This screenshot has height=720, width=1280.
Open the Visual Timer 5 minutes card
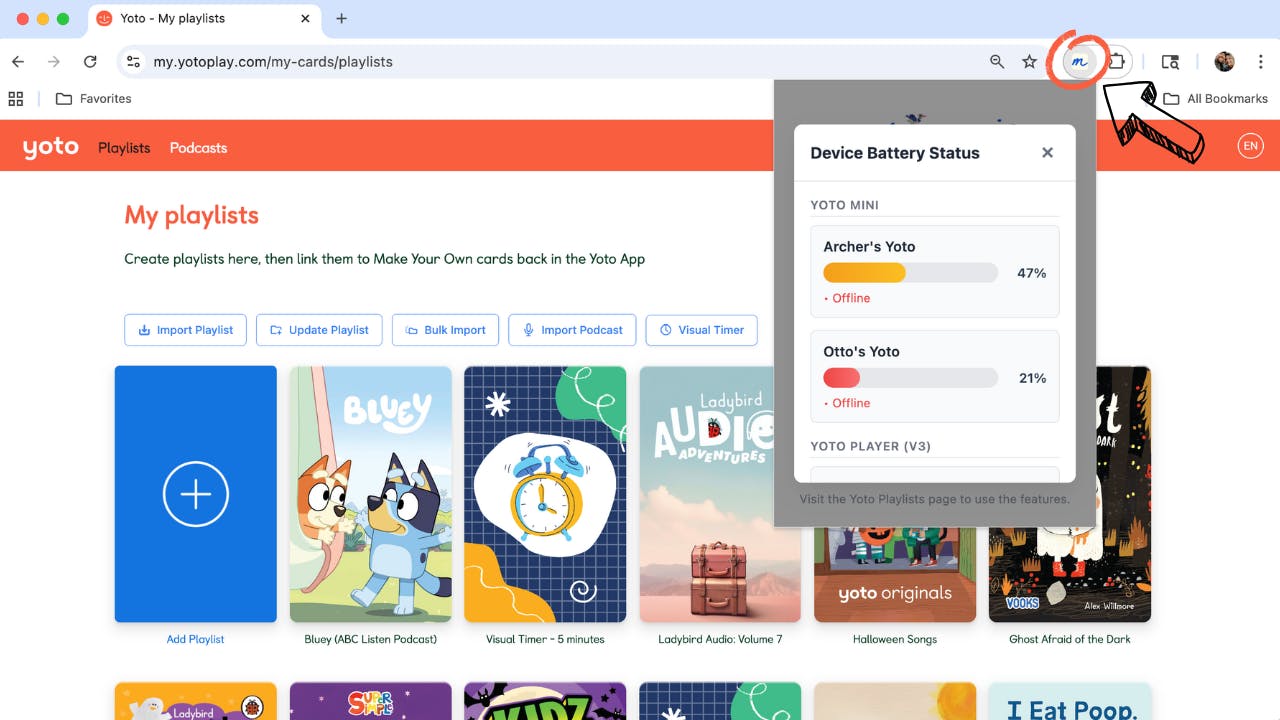[x=545, y=494]
